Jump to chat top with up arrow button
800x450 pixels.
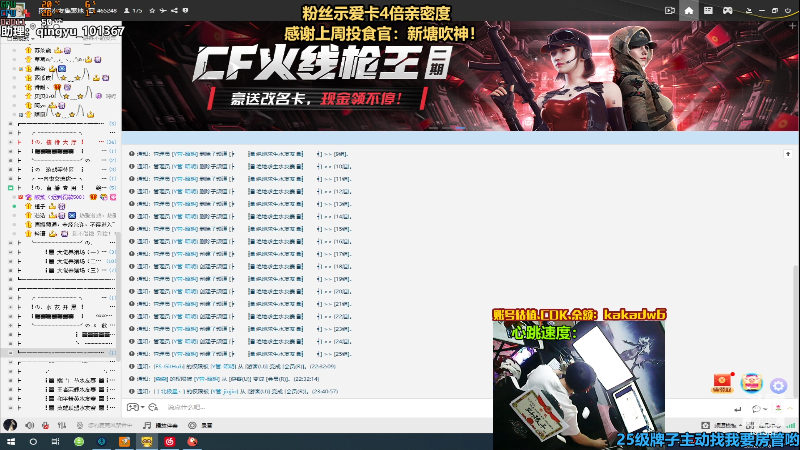pos(788,154)
